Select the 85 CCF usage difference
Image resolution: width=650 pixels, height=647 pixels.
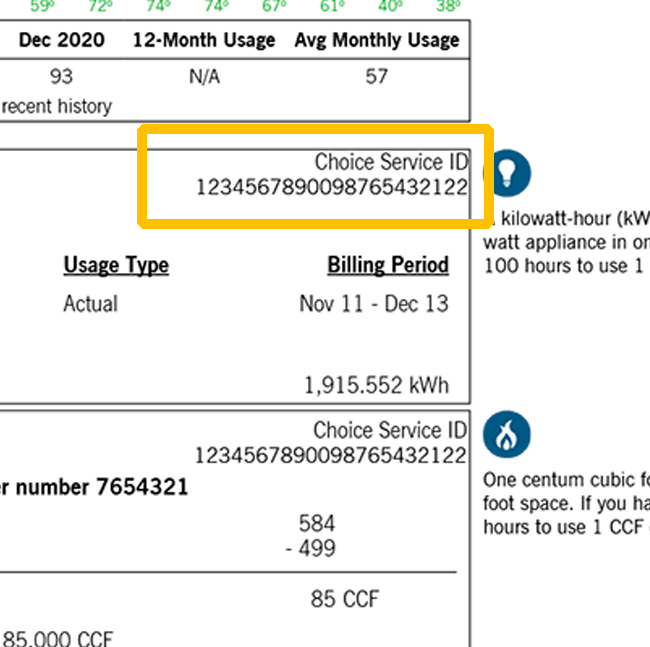345,600
